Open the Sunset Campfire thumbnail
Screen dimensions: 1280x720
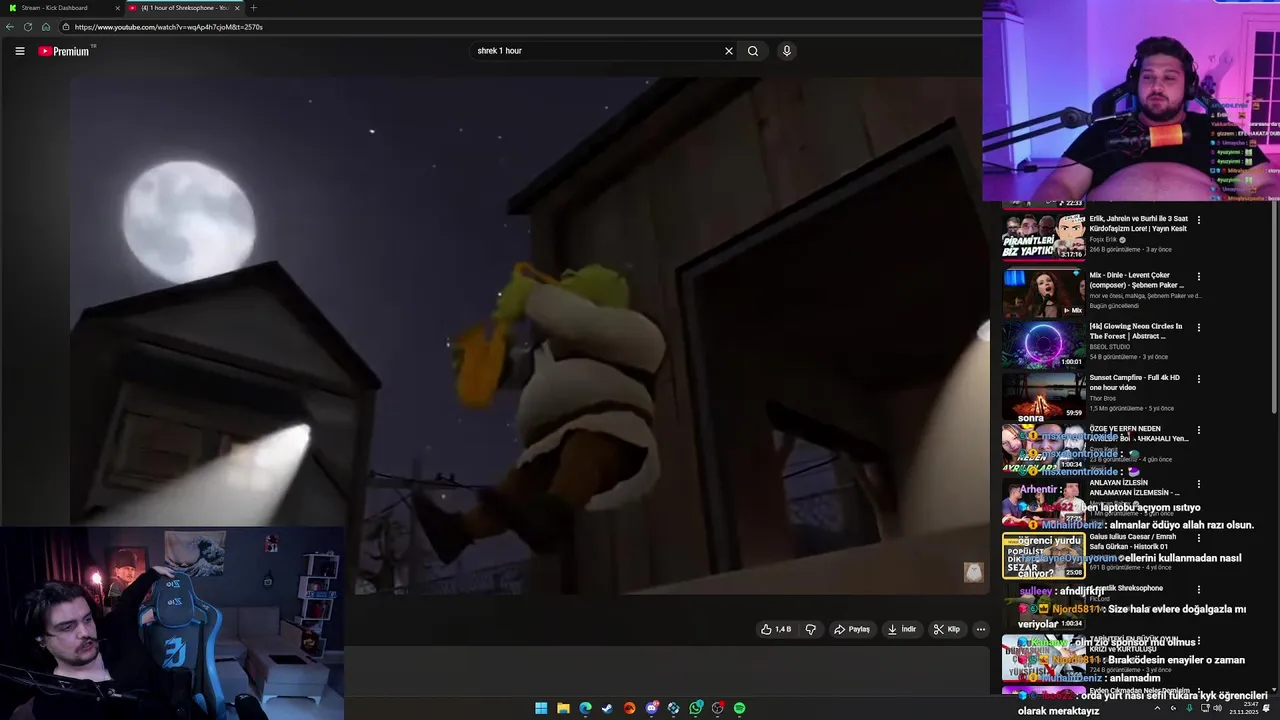tap(1043, 395)
